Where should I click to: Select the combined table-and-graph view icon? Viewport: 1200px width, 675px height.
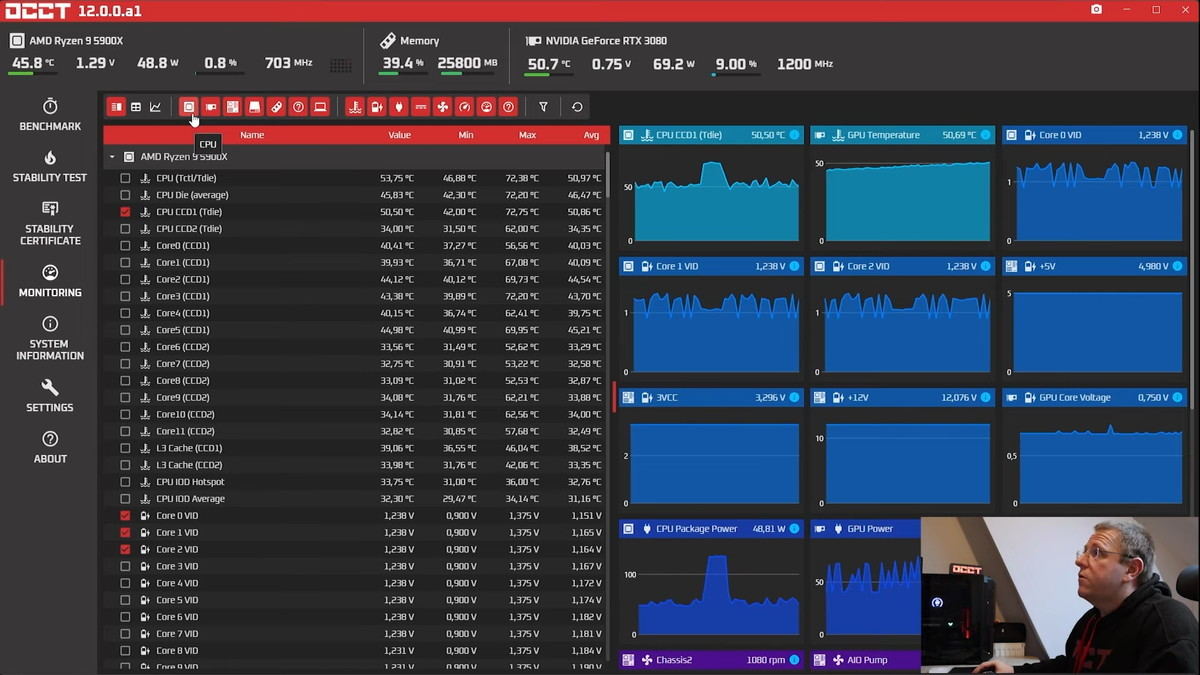click(117, 106)
